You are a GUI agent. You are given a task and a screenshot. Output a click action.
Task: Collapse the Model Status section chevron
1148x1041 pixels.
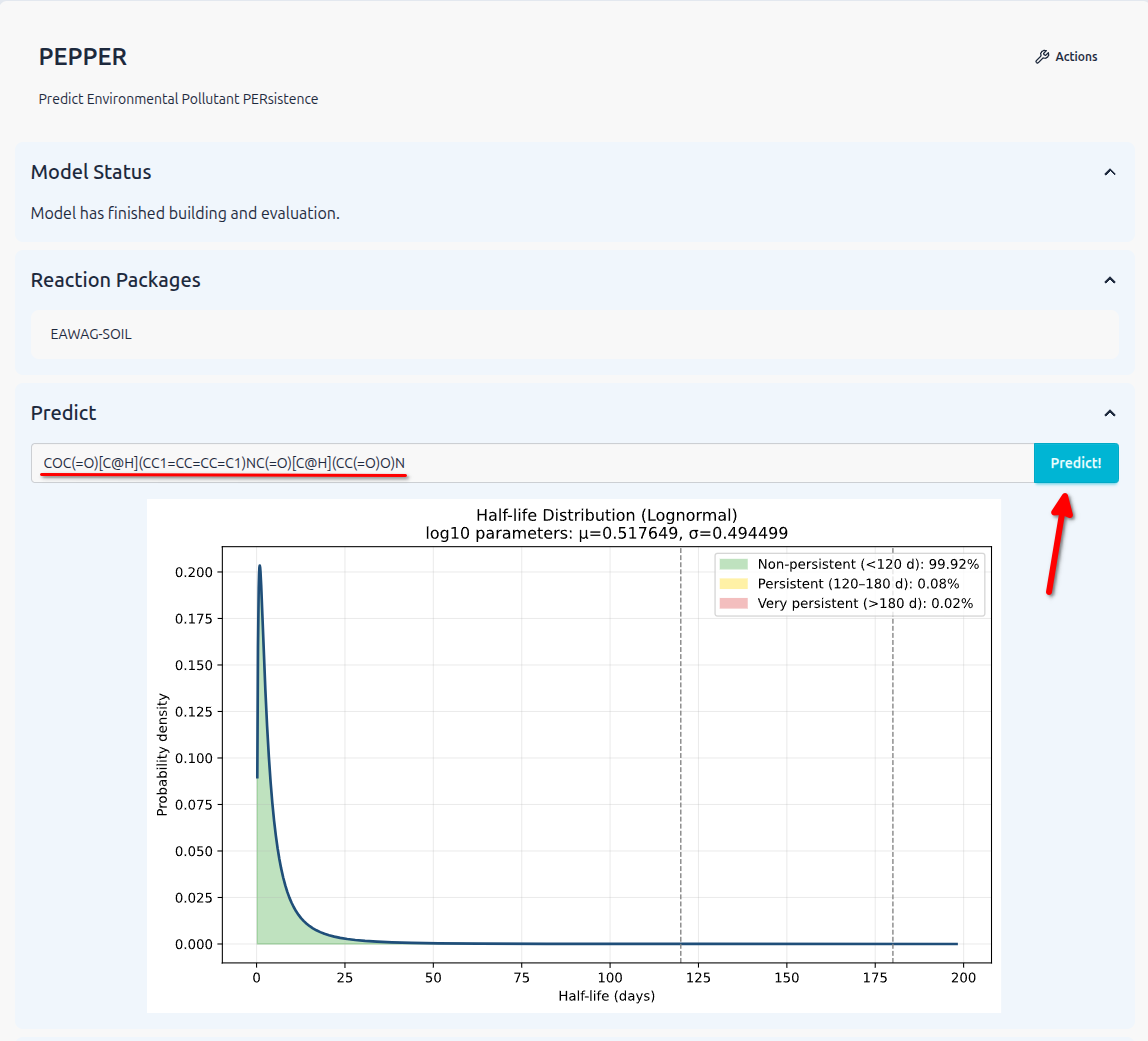[1109, 172]
